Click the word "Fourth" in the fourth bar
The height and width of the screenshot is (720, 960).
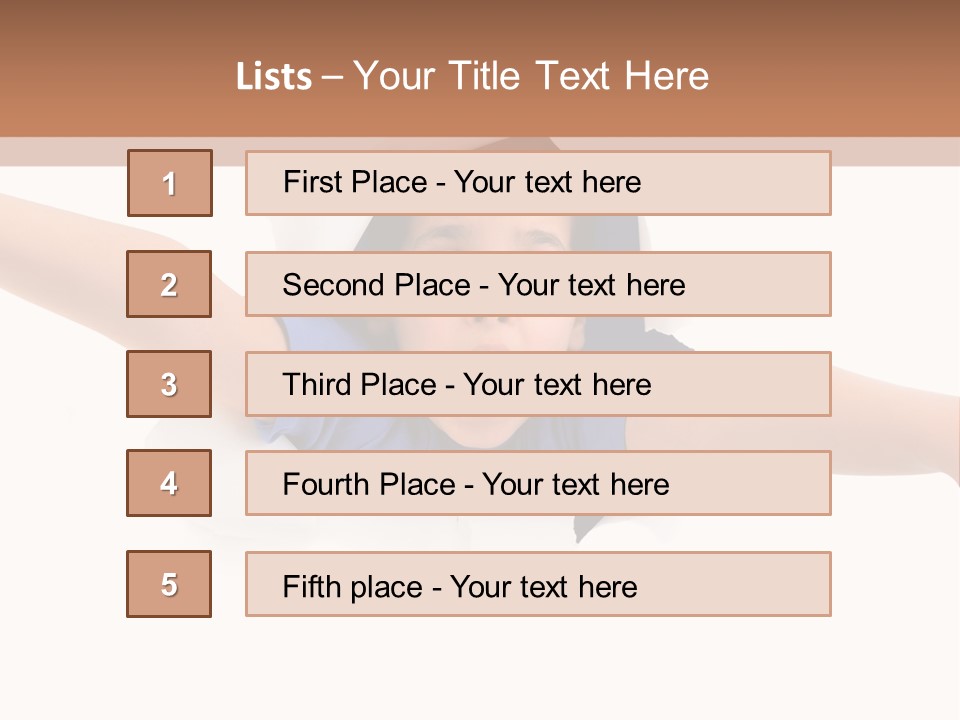[x=322, y=485]
